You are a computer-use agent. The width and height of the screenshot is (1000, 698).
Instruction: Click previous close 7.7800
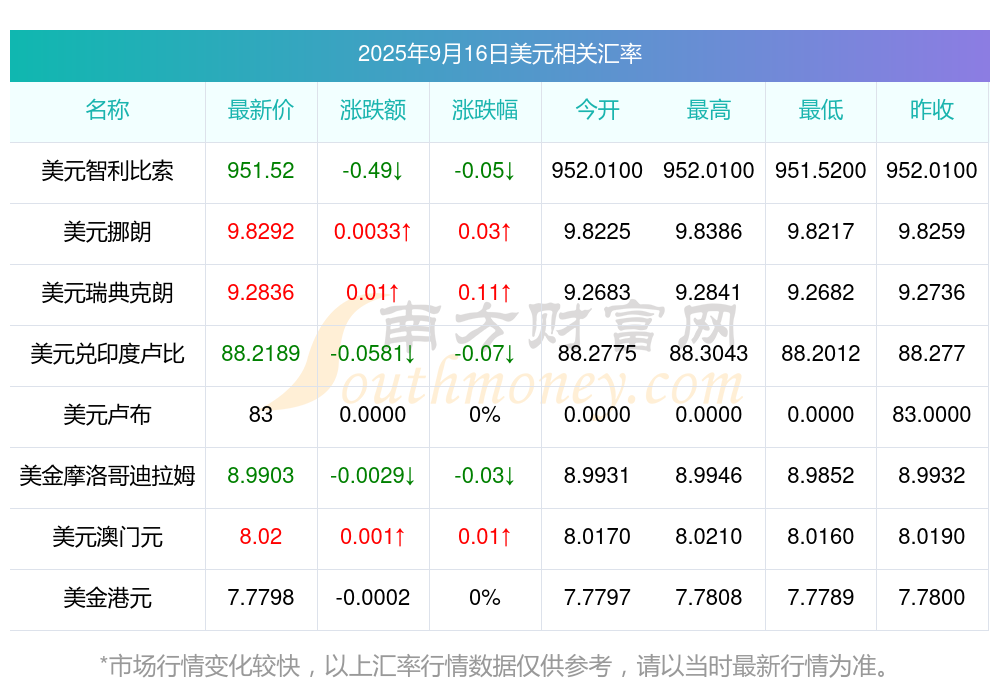[932, 598]
